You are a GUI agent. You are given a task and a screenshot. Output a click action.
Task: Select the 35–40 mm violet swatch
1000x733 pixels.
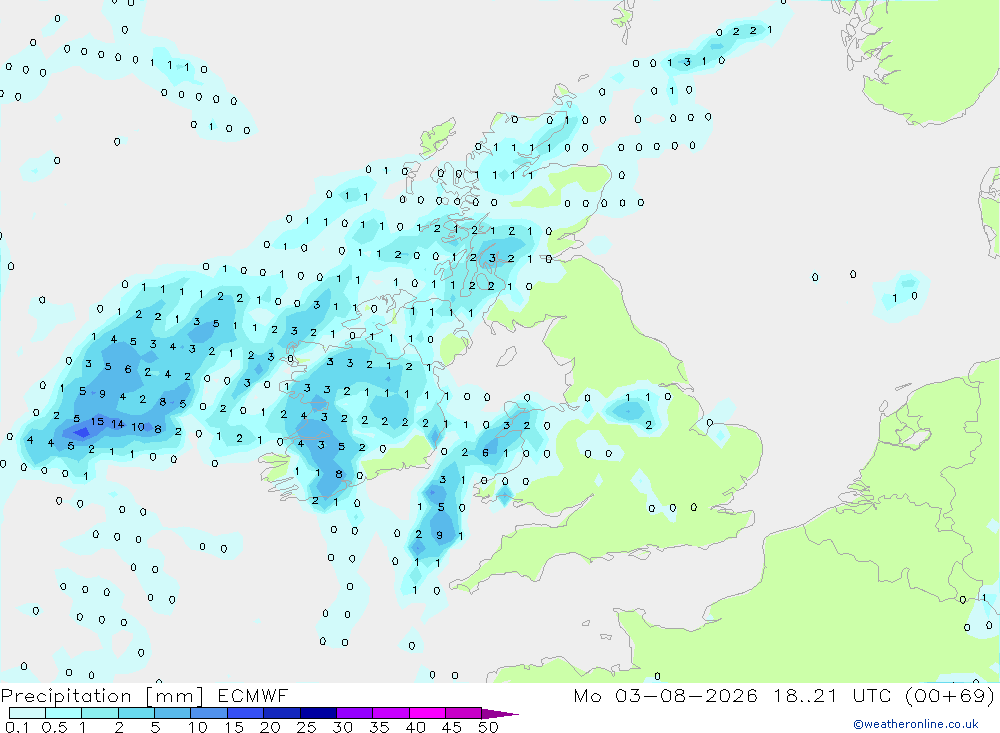(390, 713)
